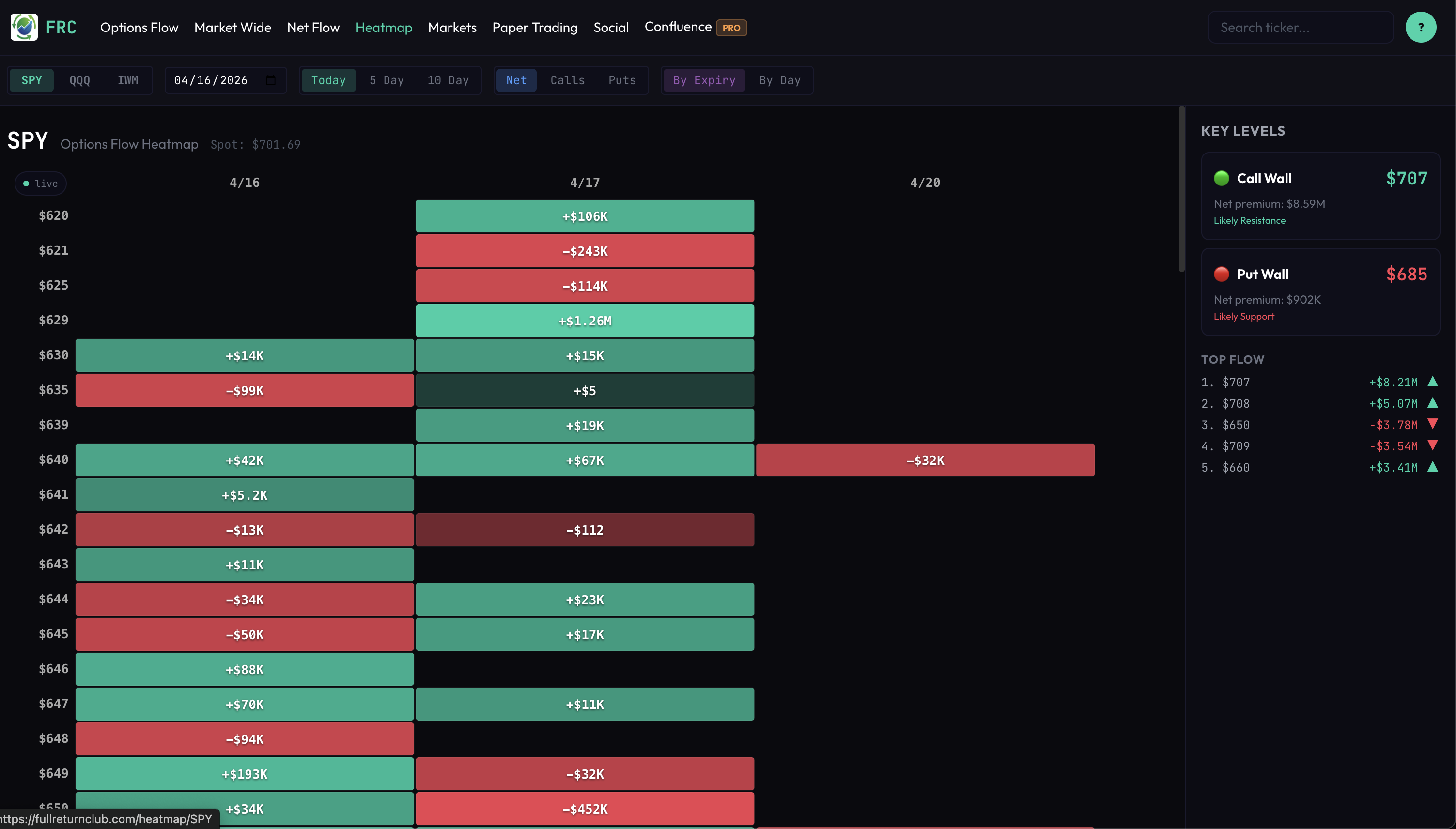1456x829 pixels.
Task: Open the Markets menu item
Action: click(x=452, y=27)
